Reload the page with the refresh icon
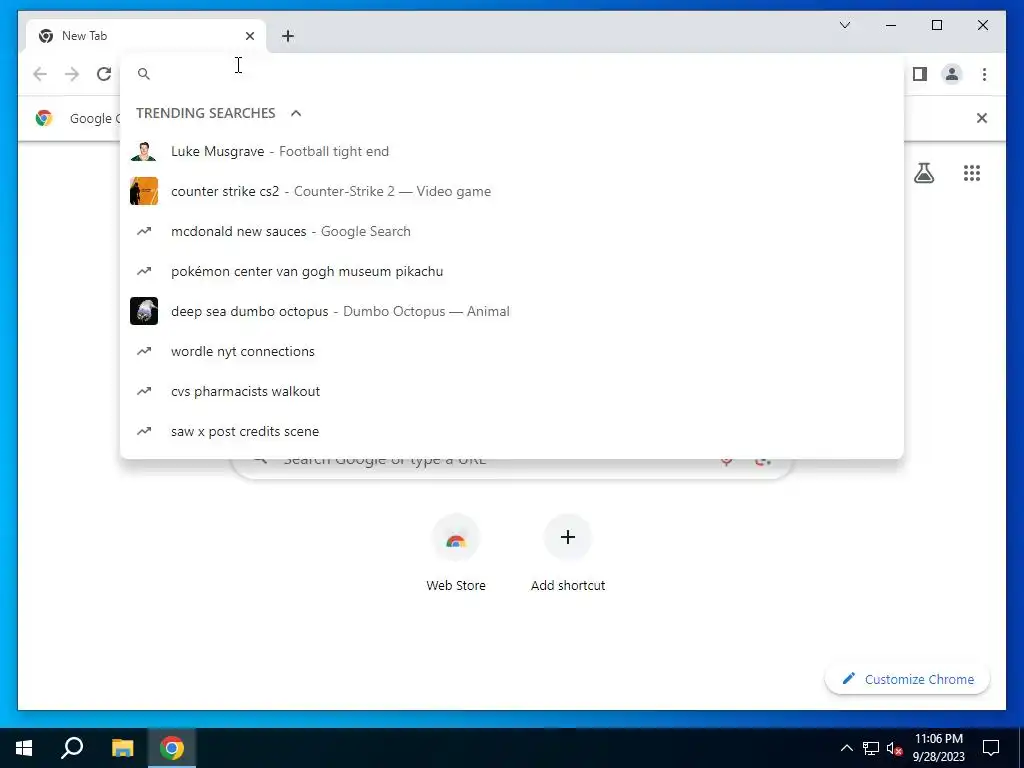The height and width of the screenshot is (768, 1024). tap(104, 74)
